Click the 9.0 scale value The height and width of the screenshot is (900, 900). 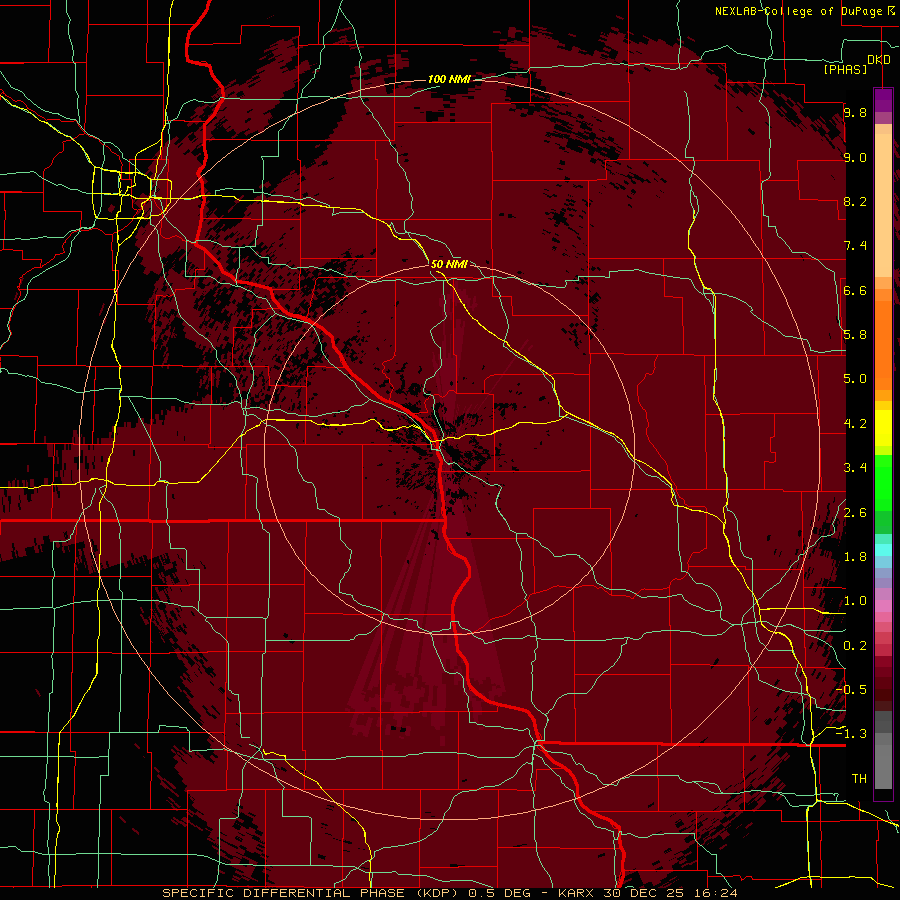pyautogui.click(x=855, y=158)
